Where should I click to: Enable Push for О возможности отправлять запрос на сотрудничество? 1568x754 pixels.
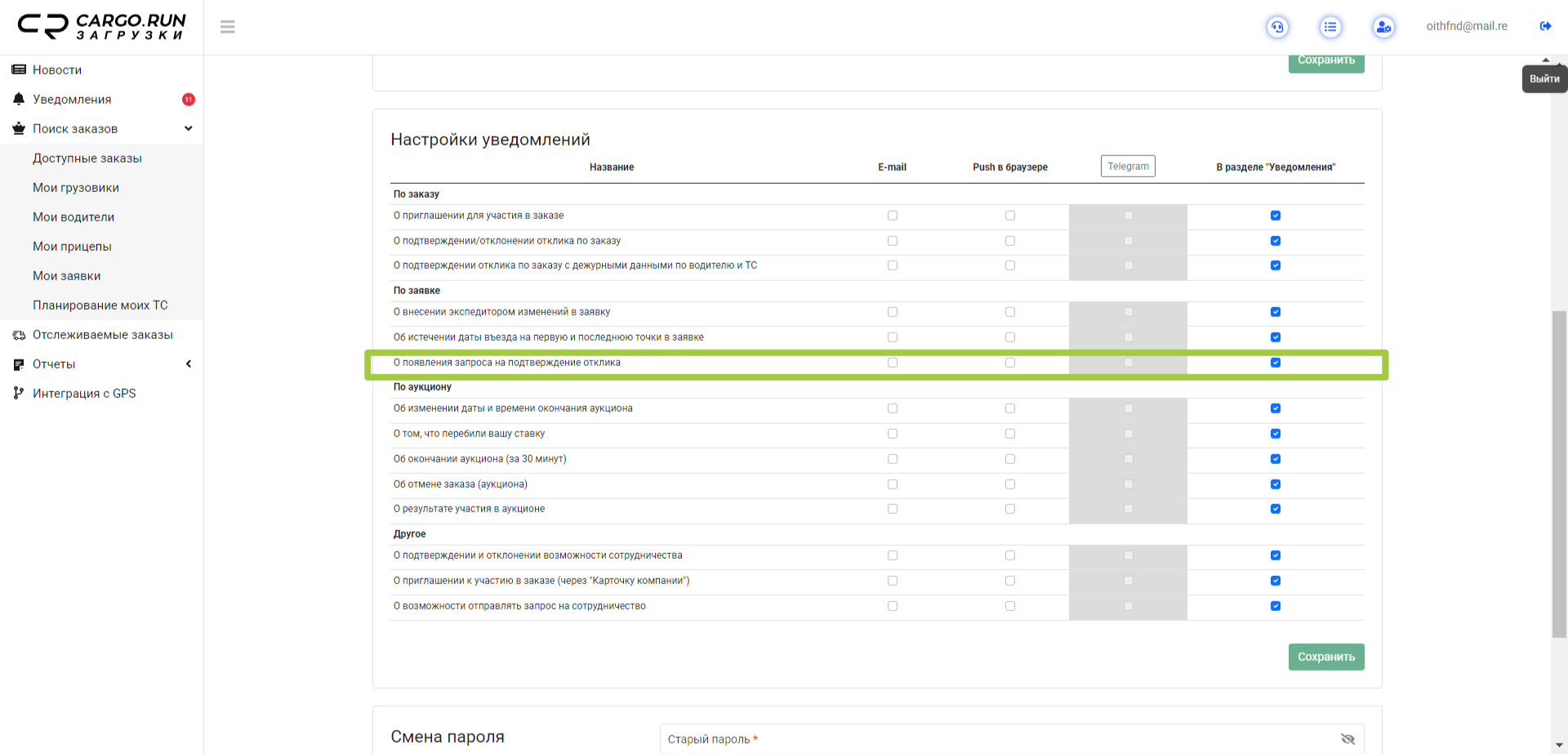pyautogui.click(x=1010, y=606)
